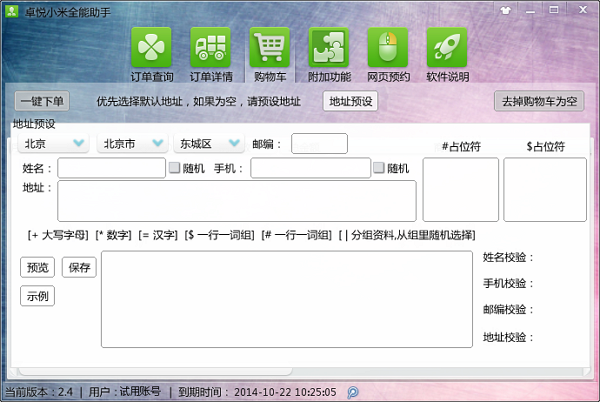Open the 网页预约 mouse icon
This screenshot has height=402, width=600.
[388, 47]
